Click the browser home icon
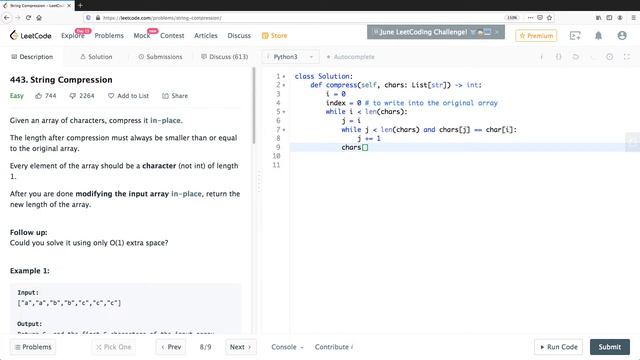This screenshot has width=640, height=360. 39,18
